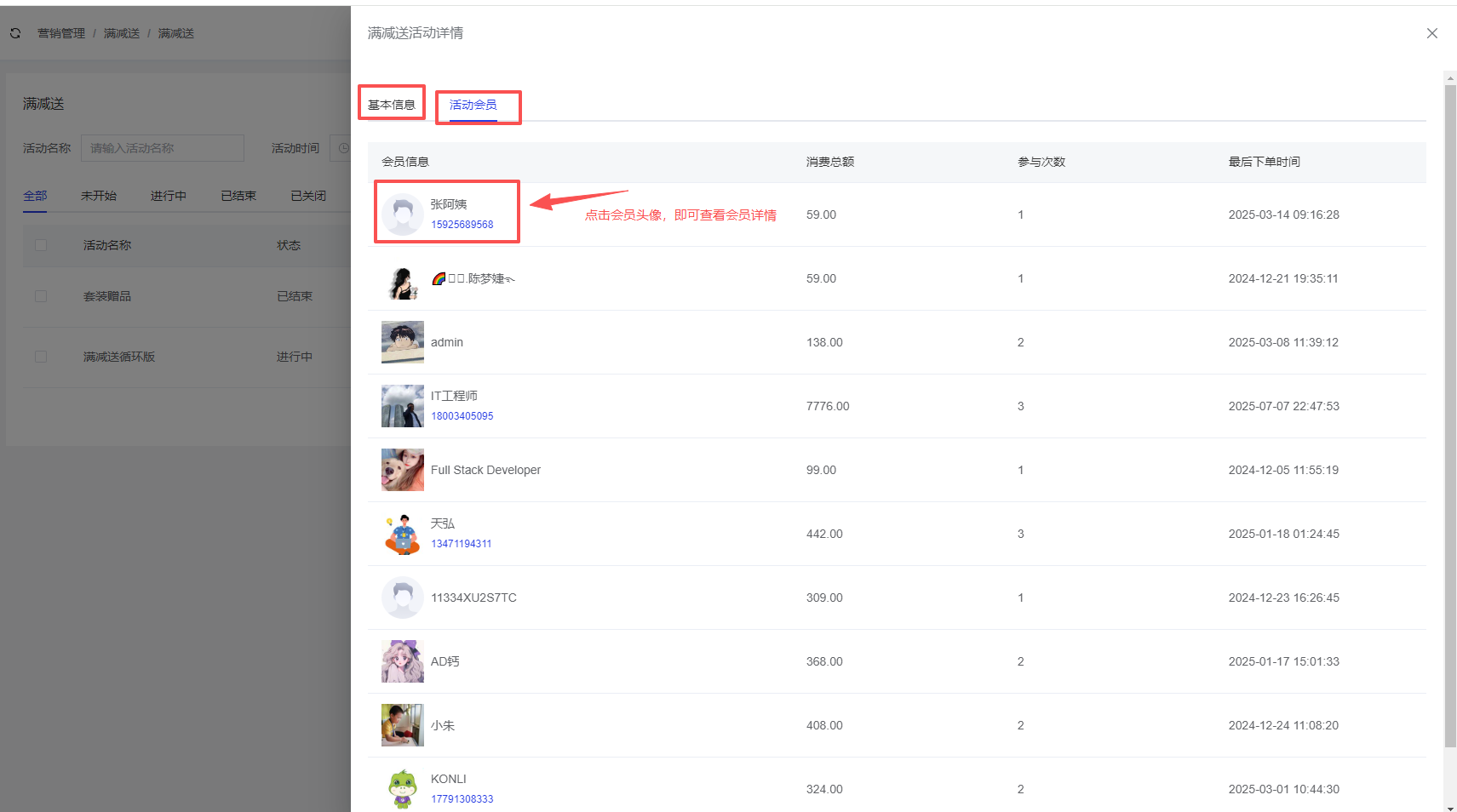Click 满减送 in the breadcrumb path
Screen dimensions: 1457x812
pos(122,33)
